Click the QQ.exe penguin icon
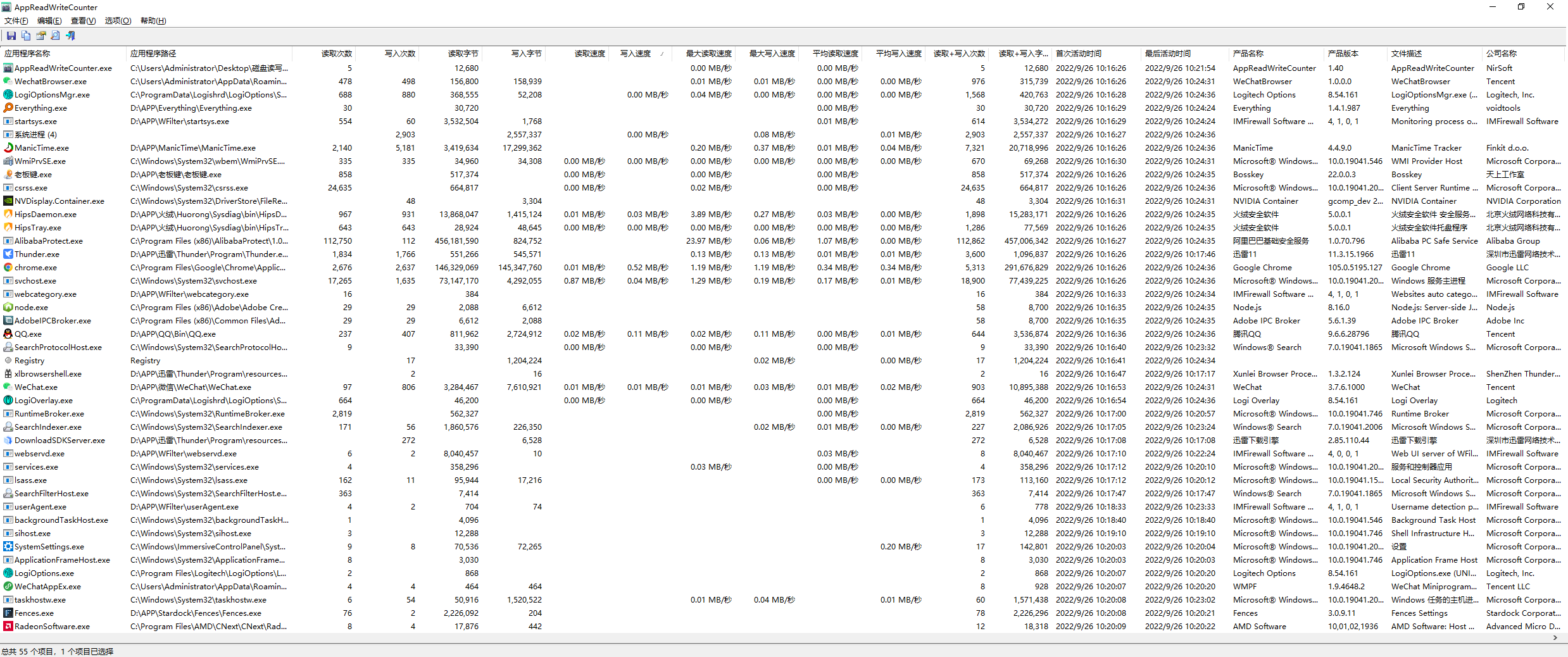Screen dimensions: 1568x657 tap(8, 334)
